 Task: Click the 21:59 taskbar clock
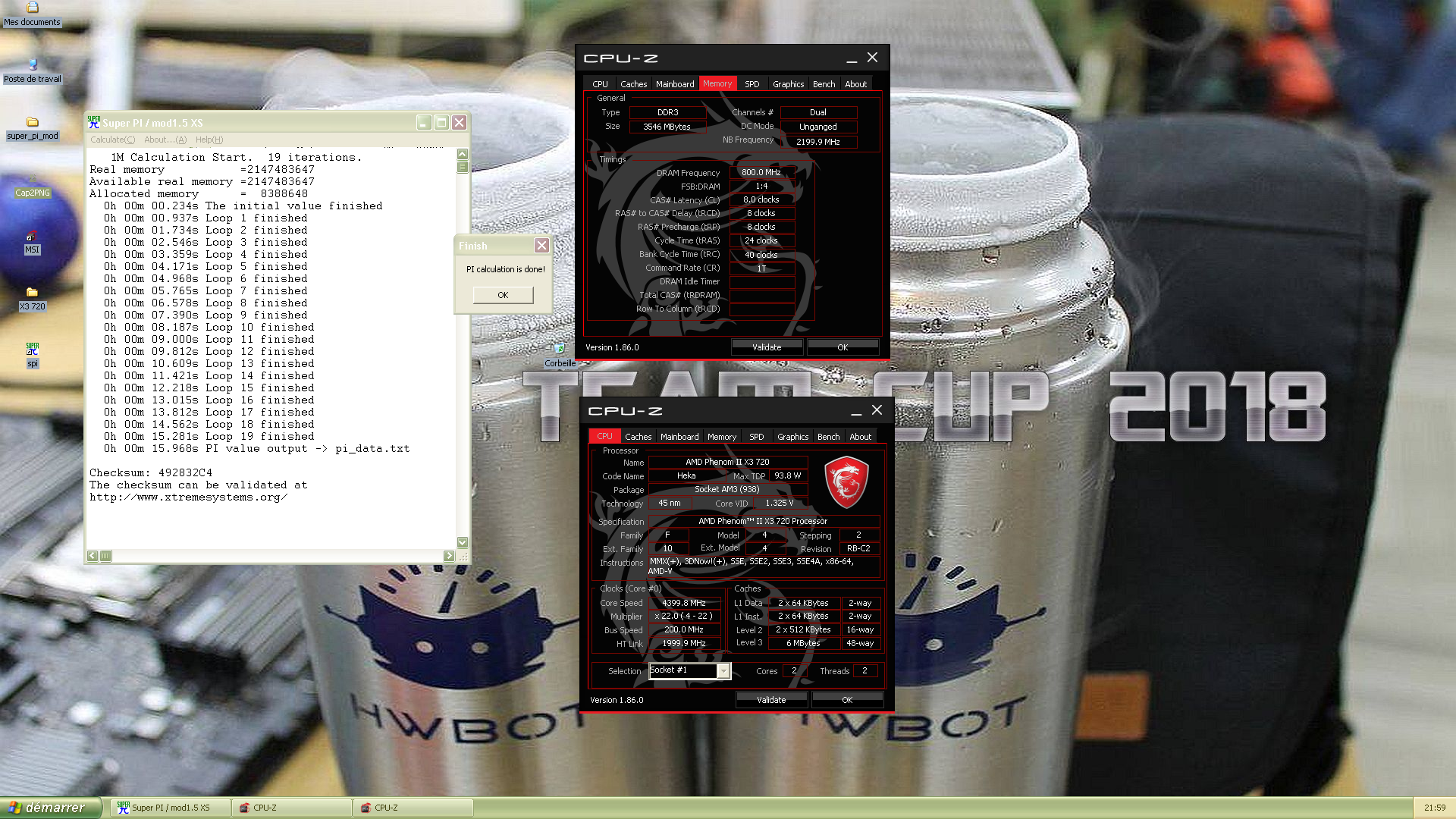pyautogui.click(x=1435, y=808)
